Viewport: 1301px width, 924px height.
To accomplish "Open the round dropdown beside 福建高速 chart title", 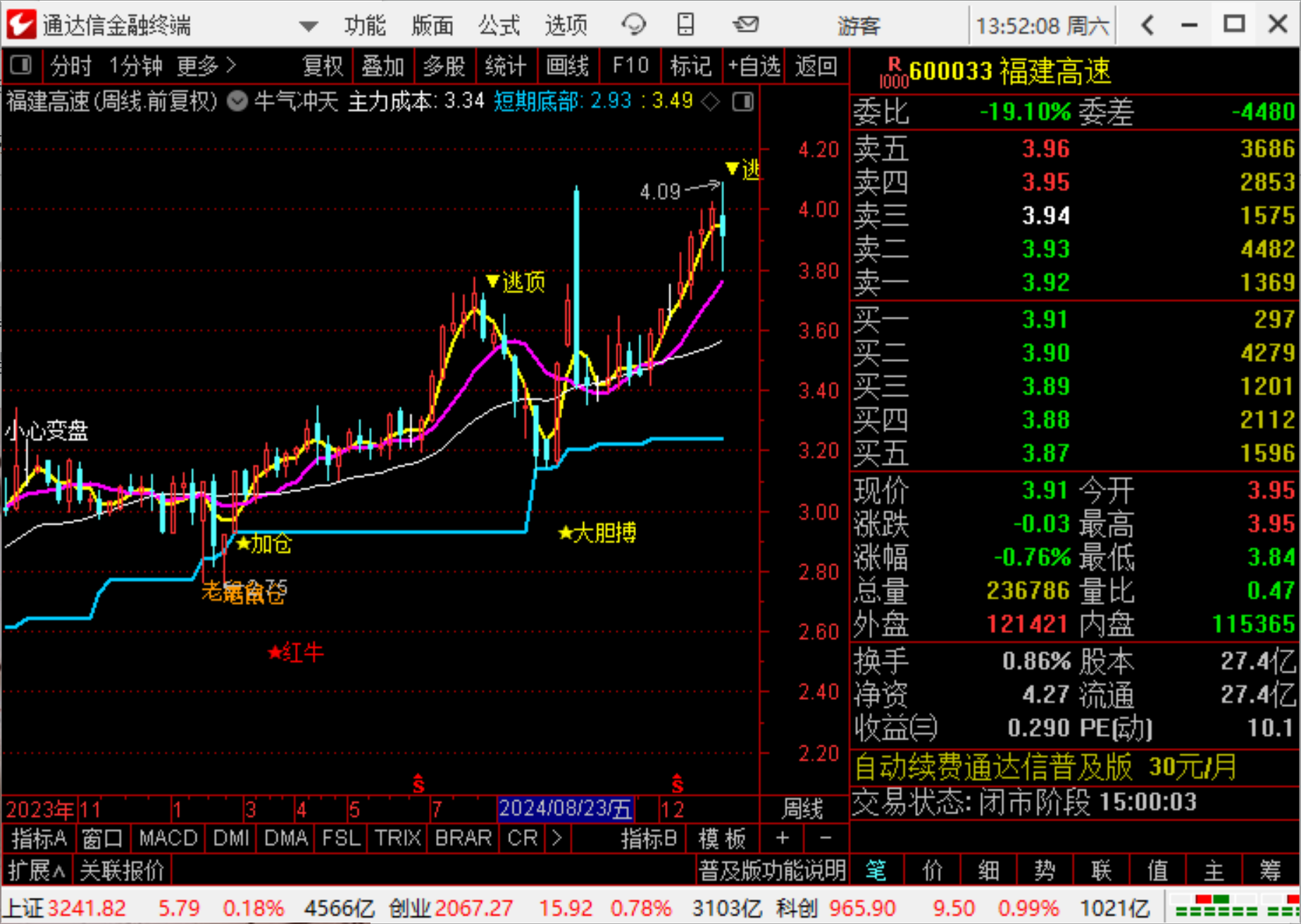I will click(x=237, y=102).
